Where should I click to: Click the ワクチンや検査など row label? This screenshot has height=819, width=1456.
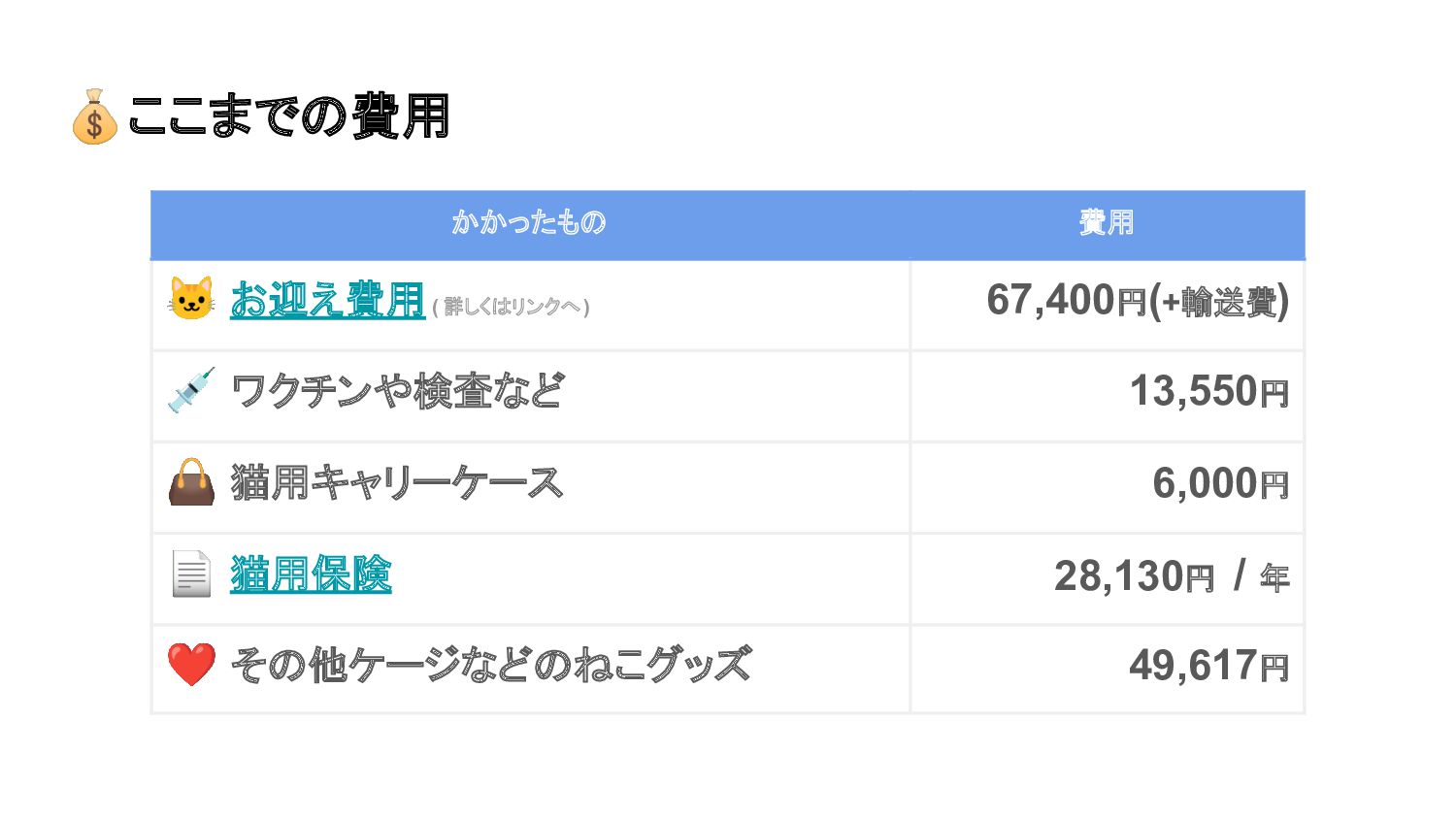pyautogui.click(x=397, y=391)
